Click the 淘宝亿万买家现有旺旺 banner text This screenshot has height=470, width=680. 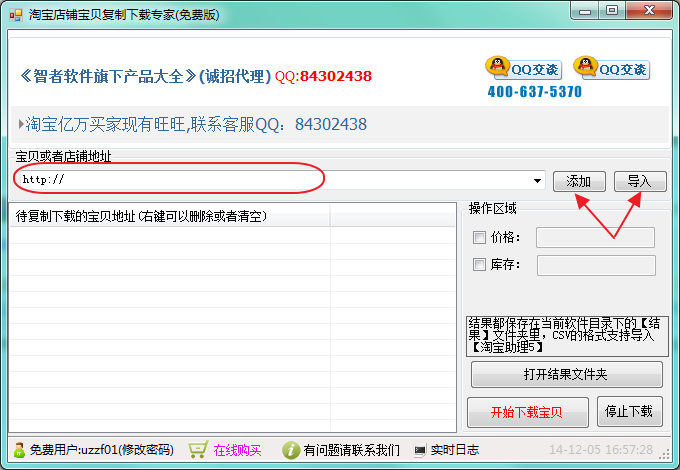point(106,124)
